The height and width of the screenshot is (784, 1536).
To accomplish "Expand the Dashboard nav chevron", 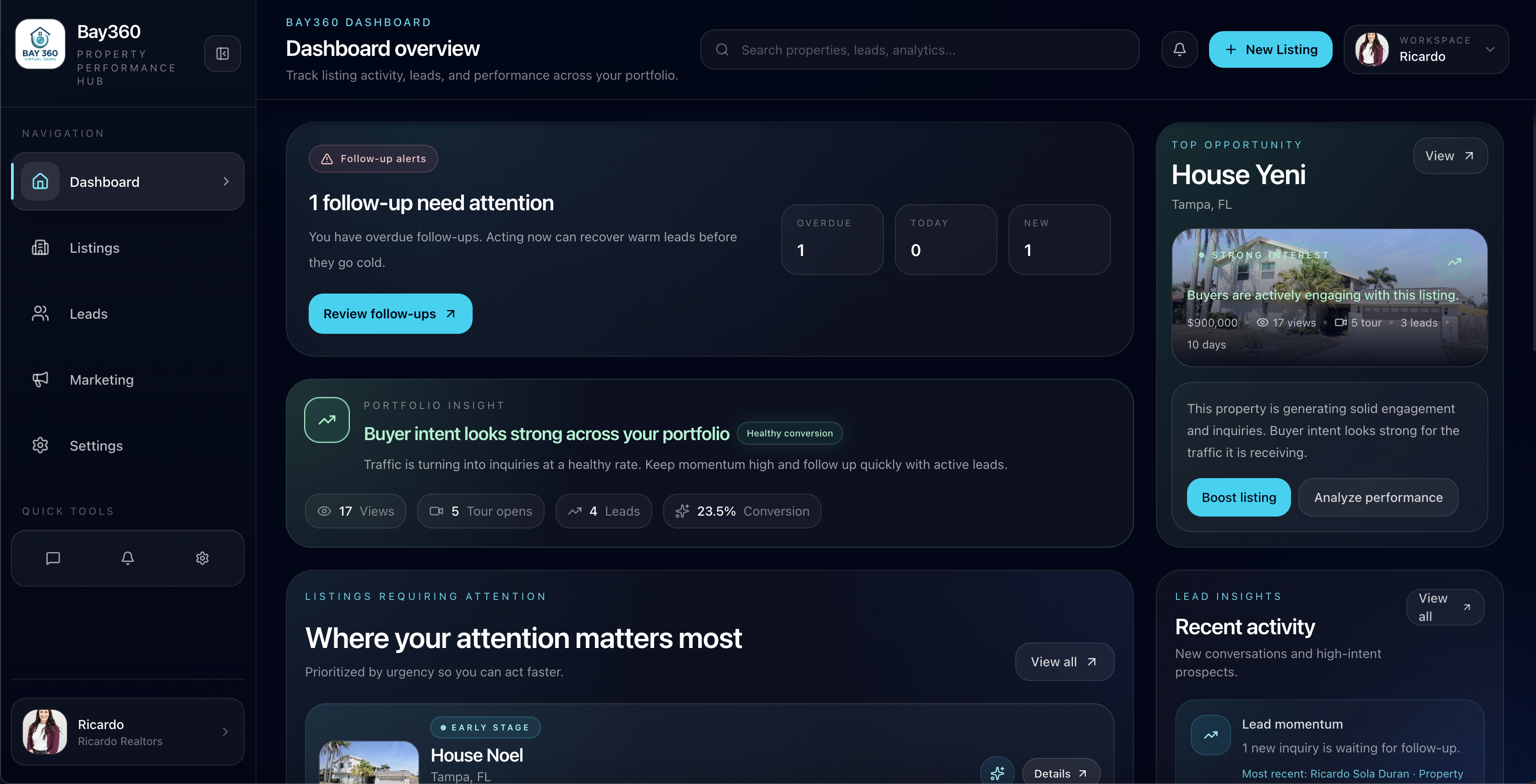I will (226, 181).
